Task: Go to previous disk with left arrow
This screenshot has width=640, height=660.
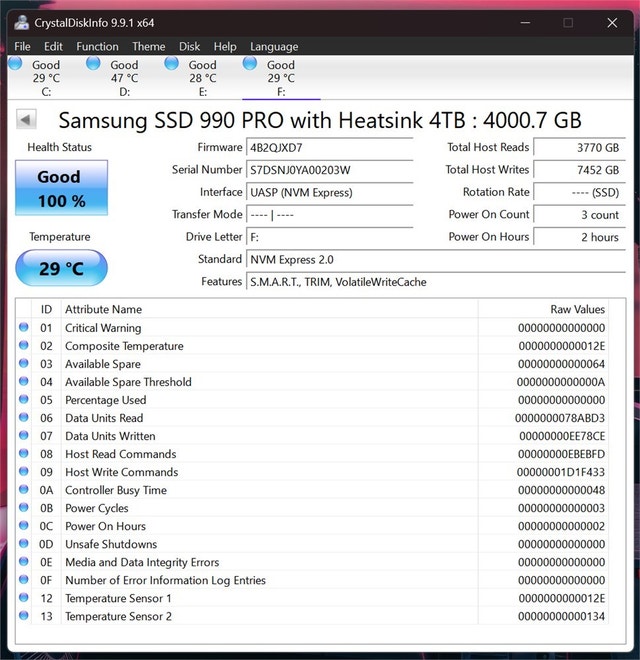Action: [x=26, y=120]
